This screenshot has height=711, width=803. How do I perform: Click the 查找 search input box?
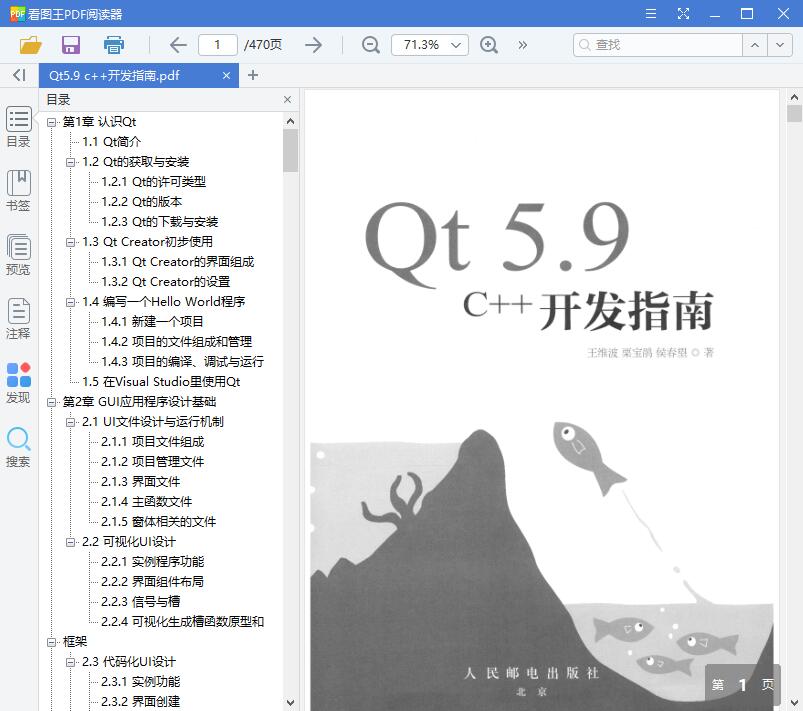658,45
